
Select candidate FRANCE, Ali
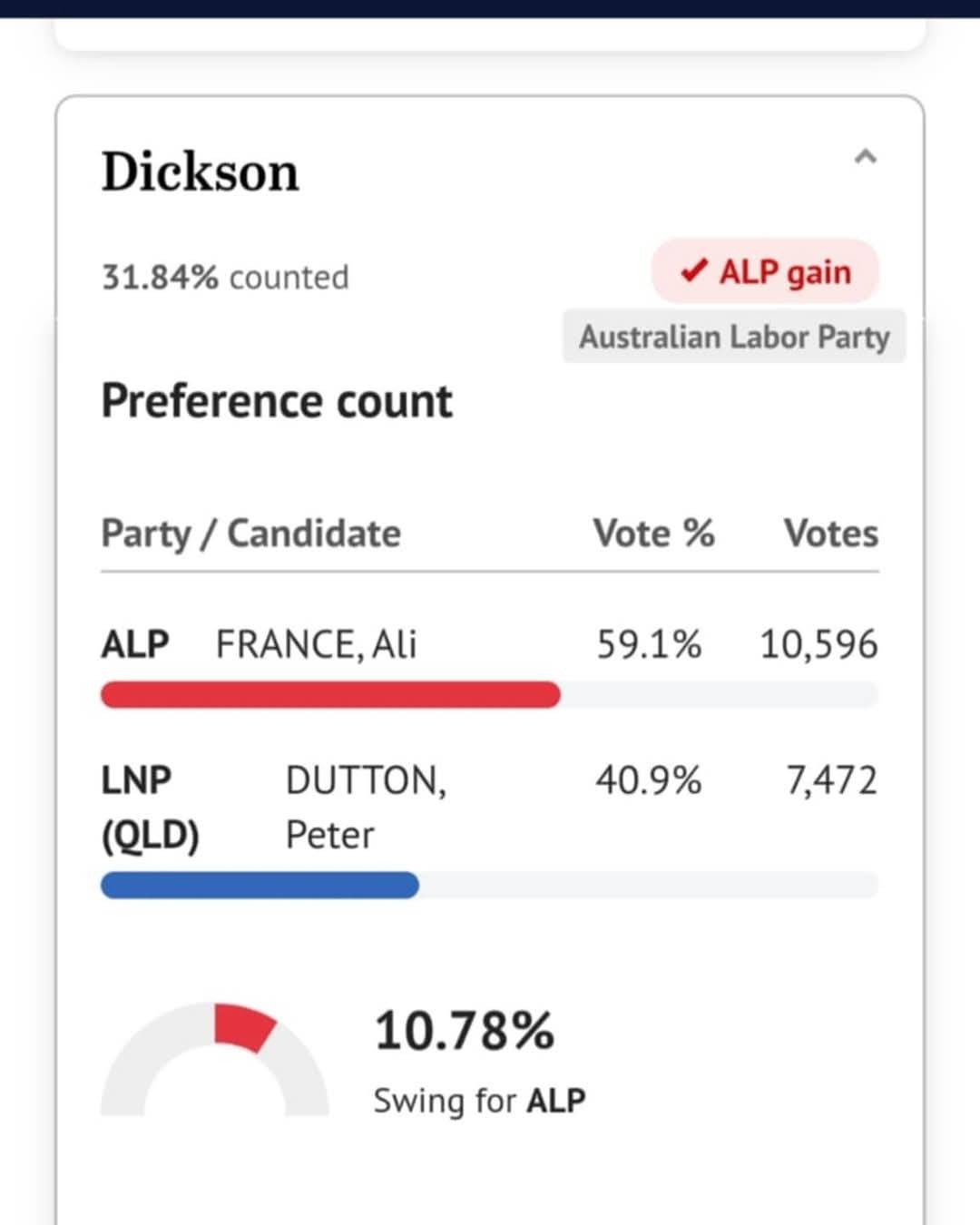point(316,644)
